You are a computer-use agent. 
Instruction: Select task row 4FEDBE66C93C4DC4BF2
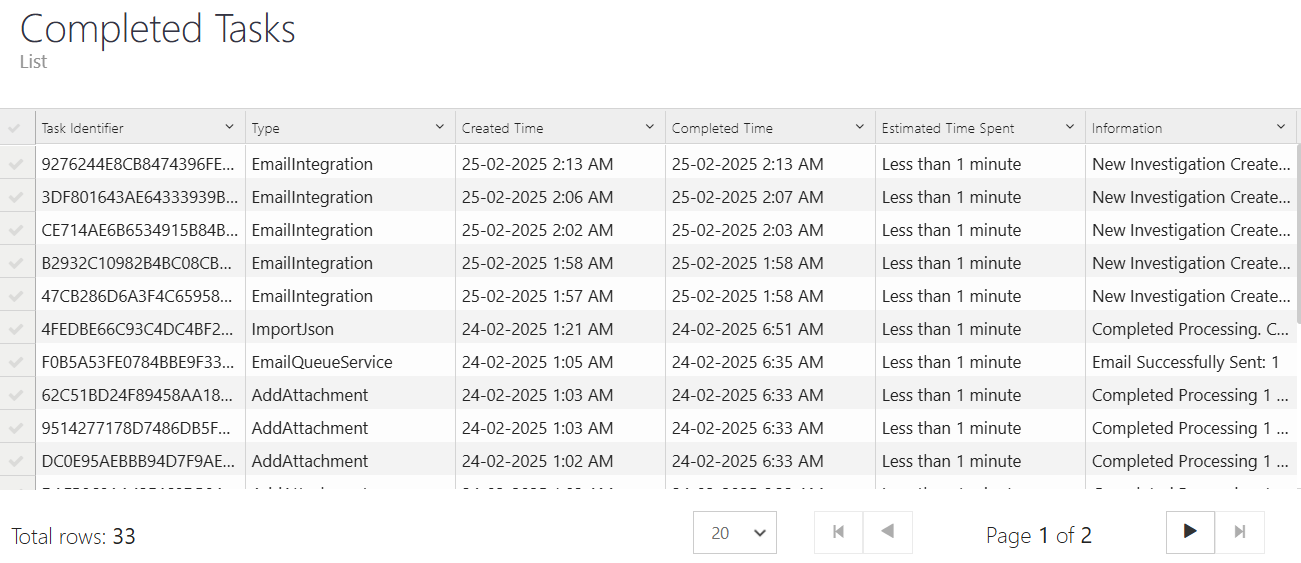tap(138, 329)
